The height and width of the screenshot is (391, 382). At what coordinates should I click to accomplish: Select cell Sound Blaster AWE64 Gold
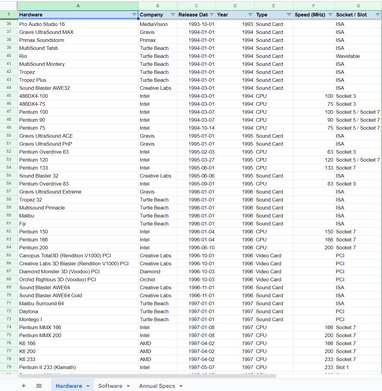pyautogui.click(x=78, y=296)
